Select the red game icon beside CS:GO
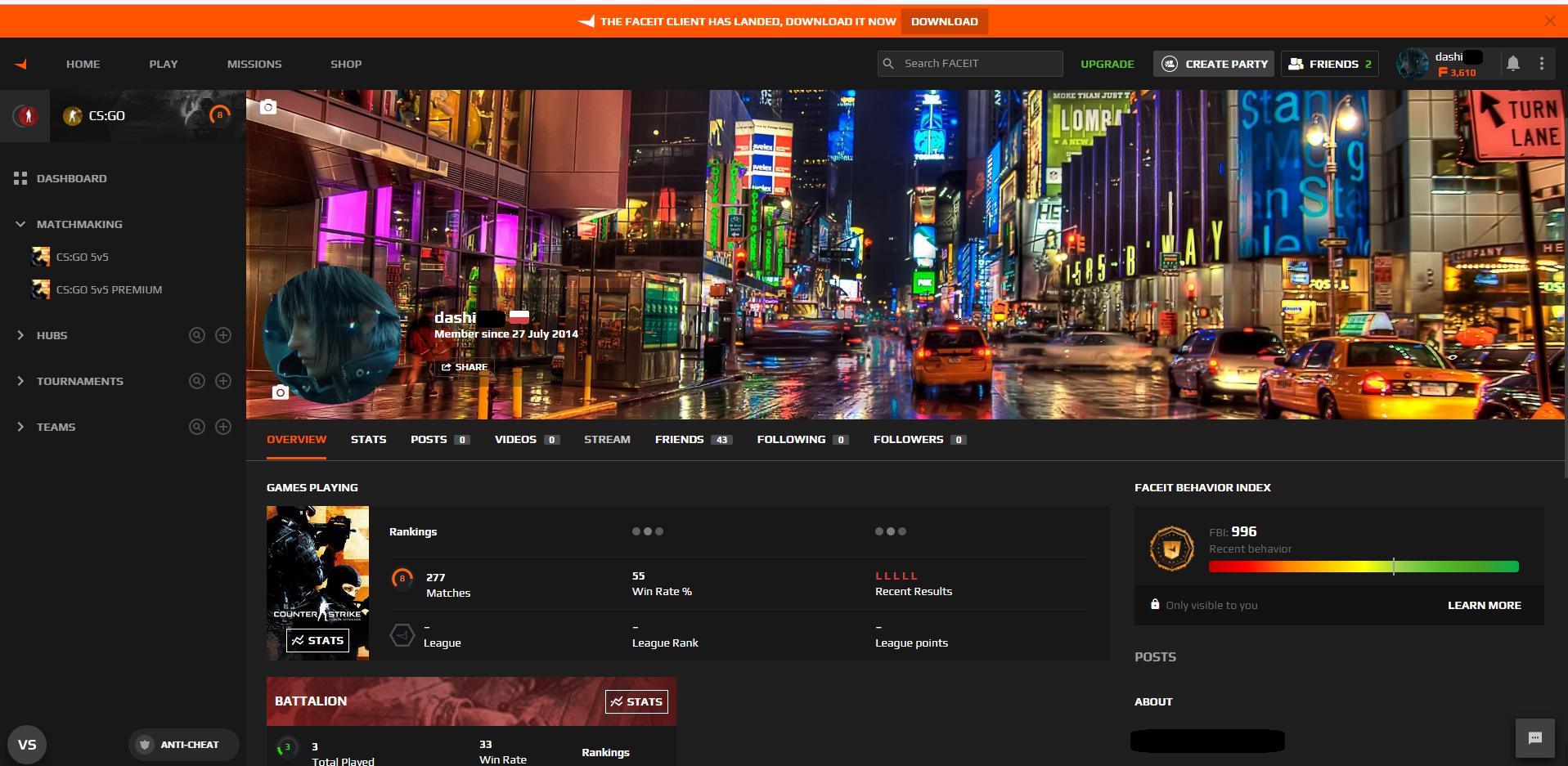 click(x=27, y=116)
